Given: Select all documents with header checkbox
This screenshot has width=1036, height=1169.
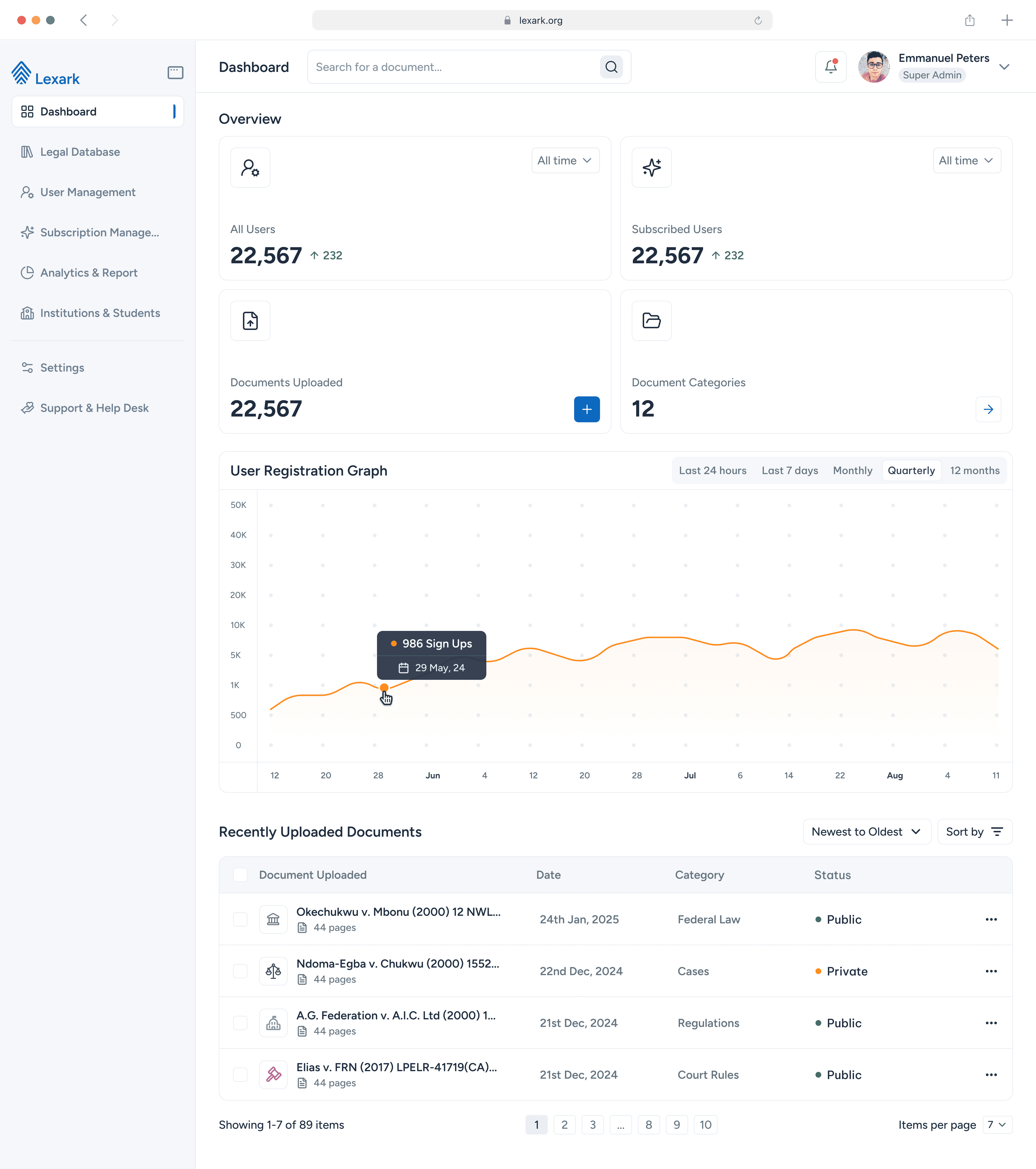Looking at the screenshot, I should point(240,875).
